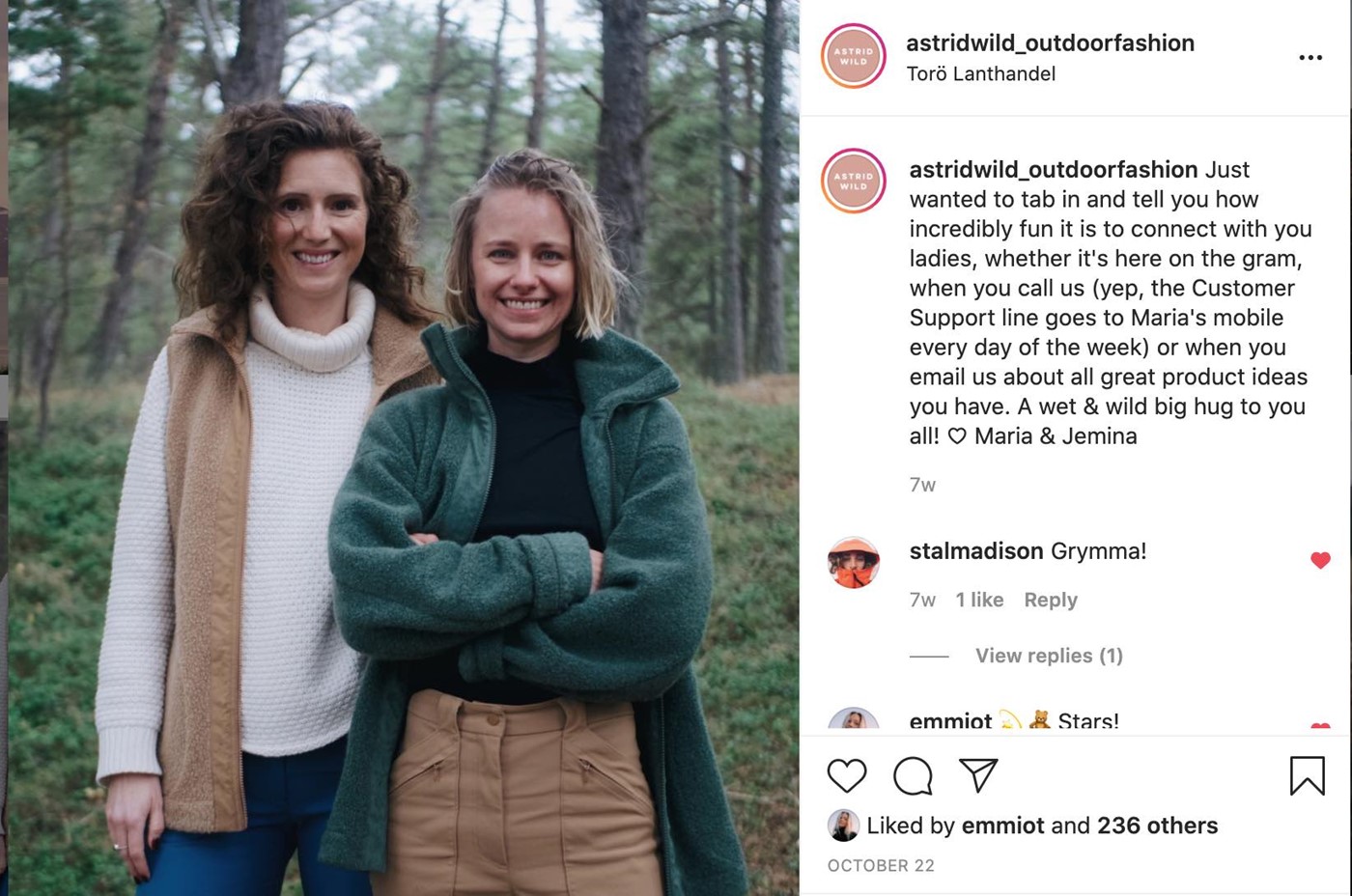Viewport: 1352px width, 896px height.
Task: Toggle the red like heart on stalmadison's comment
Action: [x=1320, y=560]
